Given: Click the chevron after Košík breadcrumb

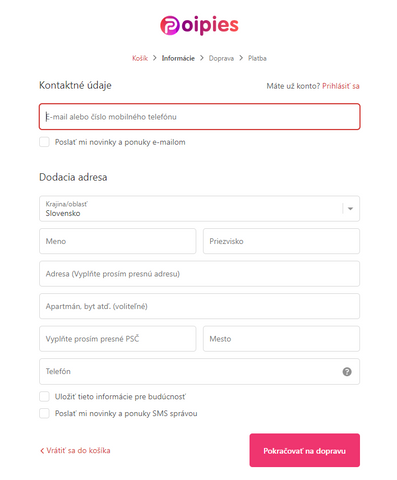Looking at the screenshot, I should tap(155, 58).
